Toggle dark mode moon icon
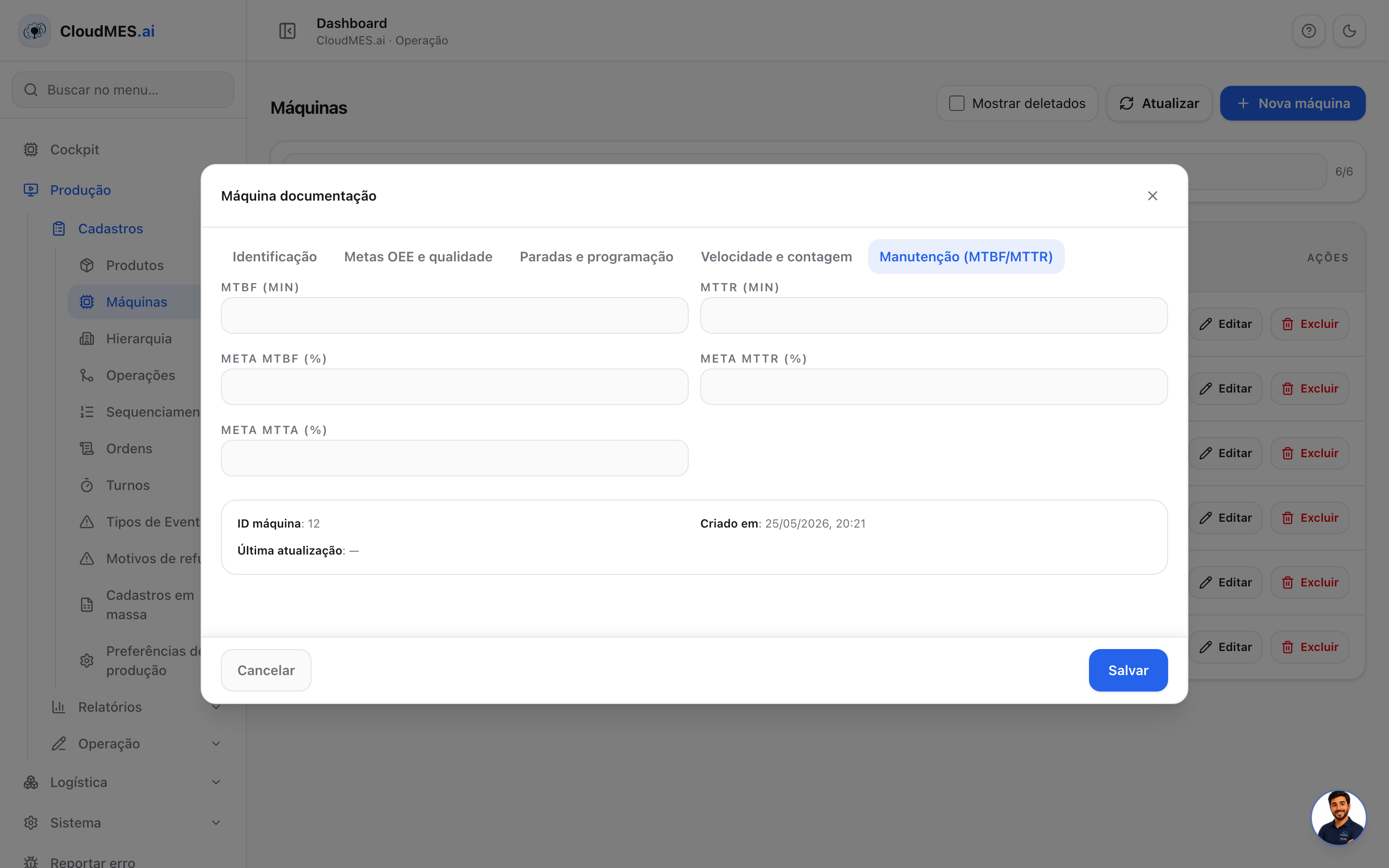This screenshot has width=1389, height=868. click(x=1349, y=31)
